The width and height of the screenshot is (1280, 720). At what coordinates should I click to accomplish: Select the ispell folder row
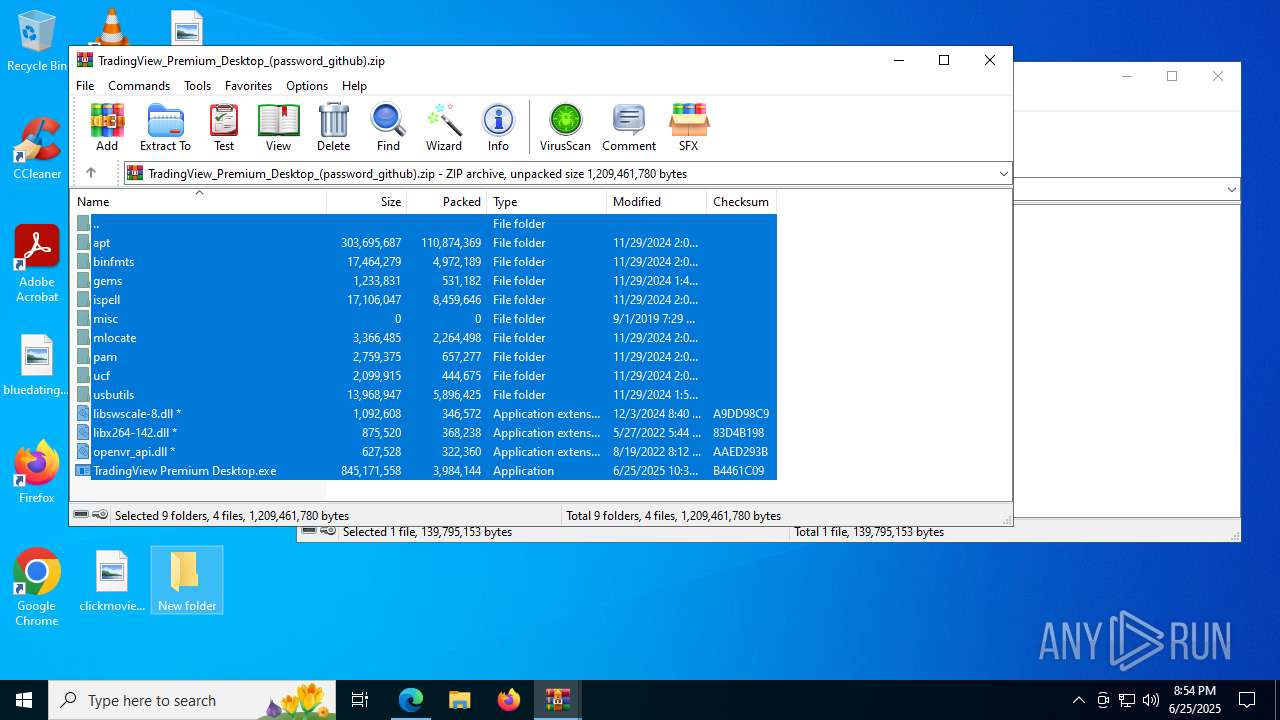coord(425,300)
